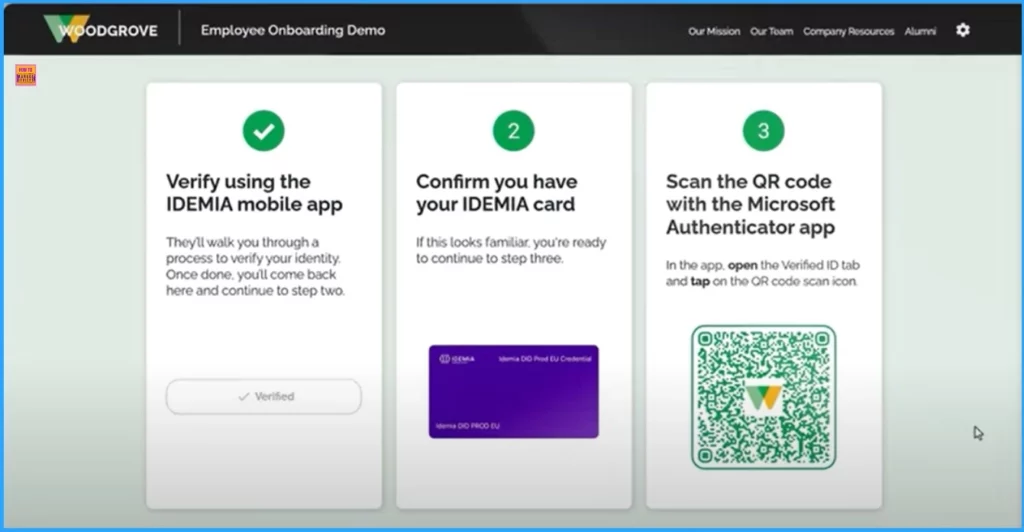Open Company Resources in the header
Screen dimensions: 1024x532
848,31
